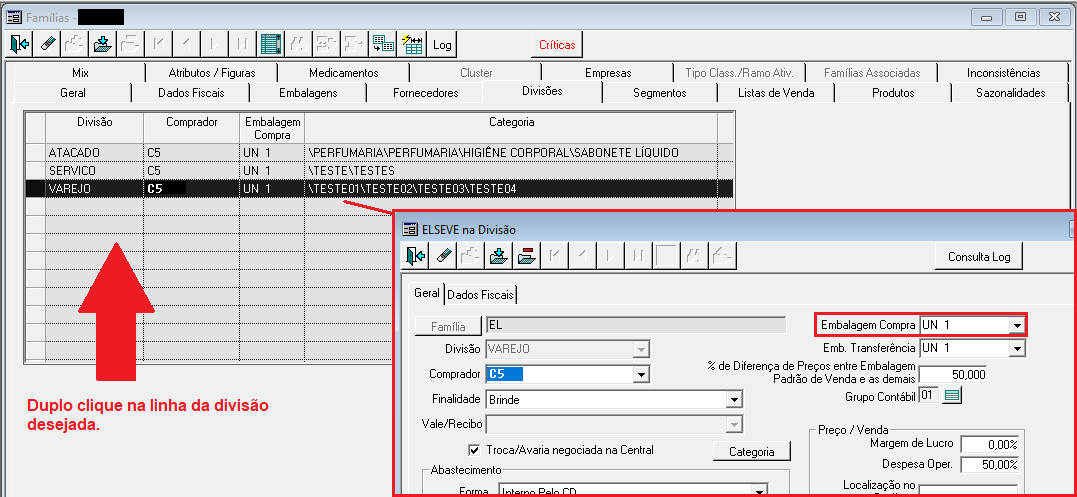This screenshot has height=497, width=1077.
Task: Click the \TESTE\TESTES category cell
Action: coord(511,170)
